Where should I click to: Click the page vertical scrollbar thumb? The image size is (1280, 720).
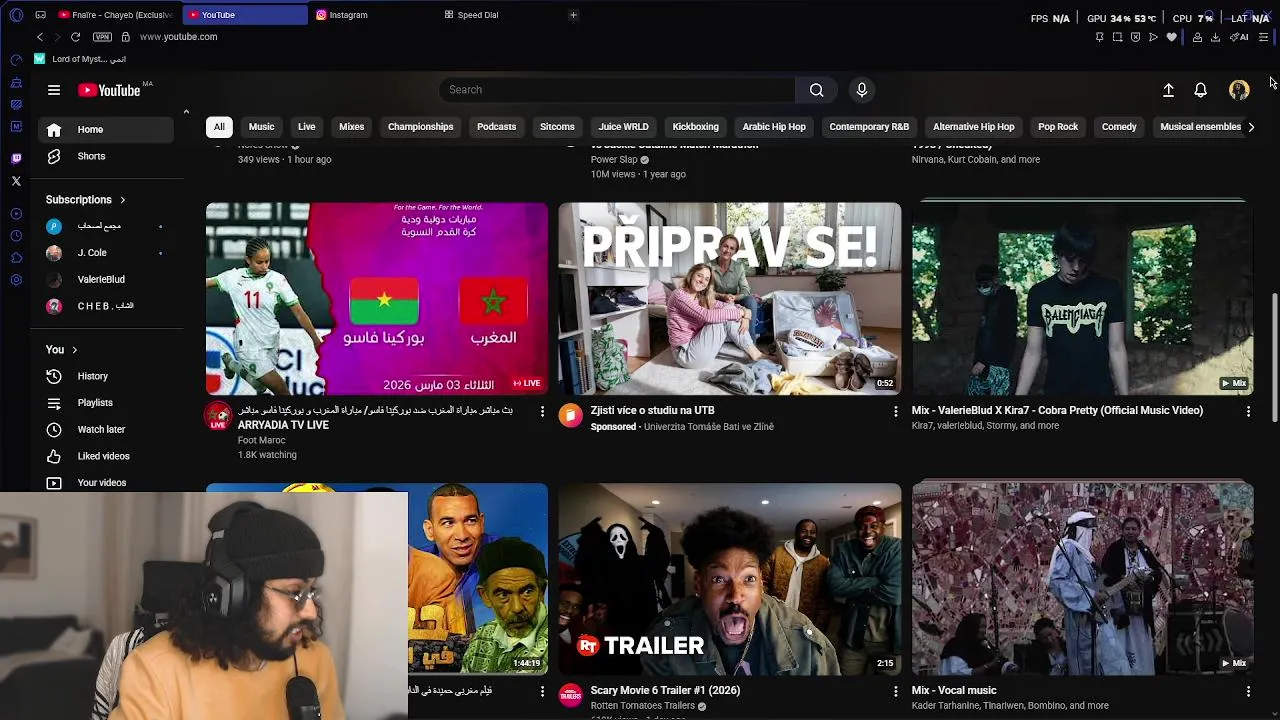[x=1273, y=357]
